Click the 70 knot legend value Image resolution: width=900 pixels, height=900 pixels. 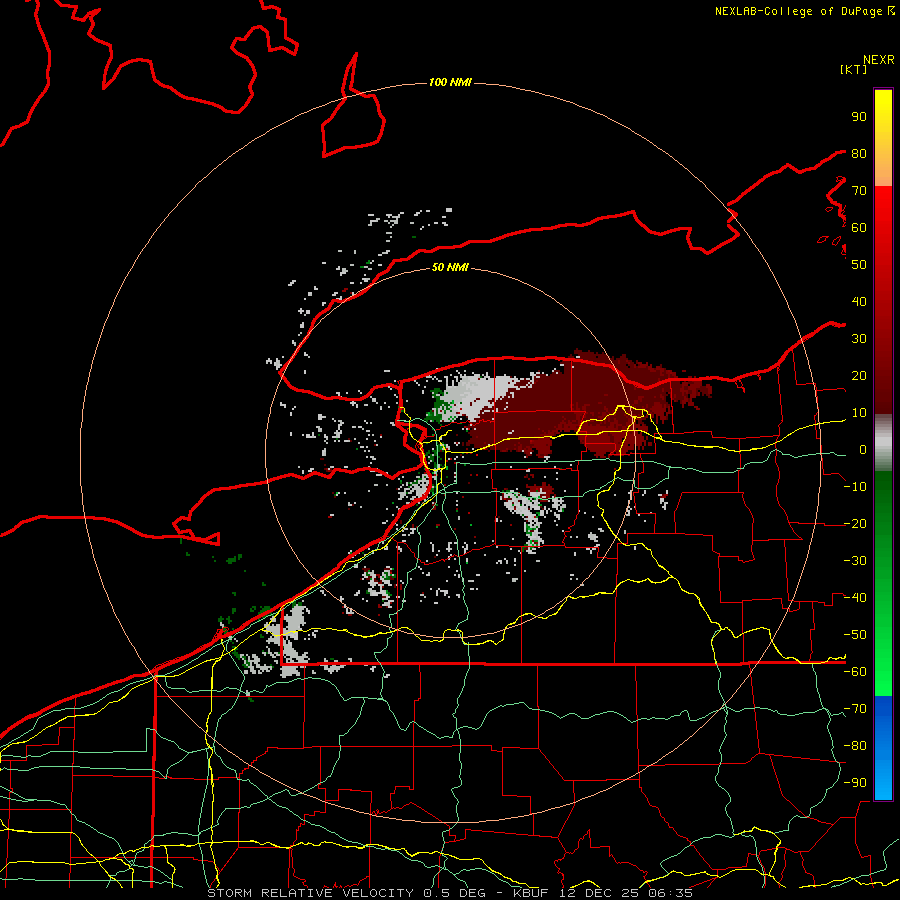pos(859,191)
